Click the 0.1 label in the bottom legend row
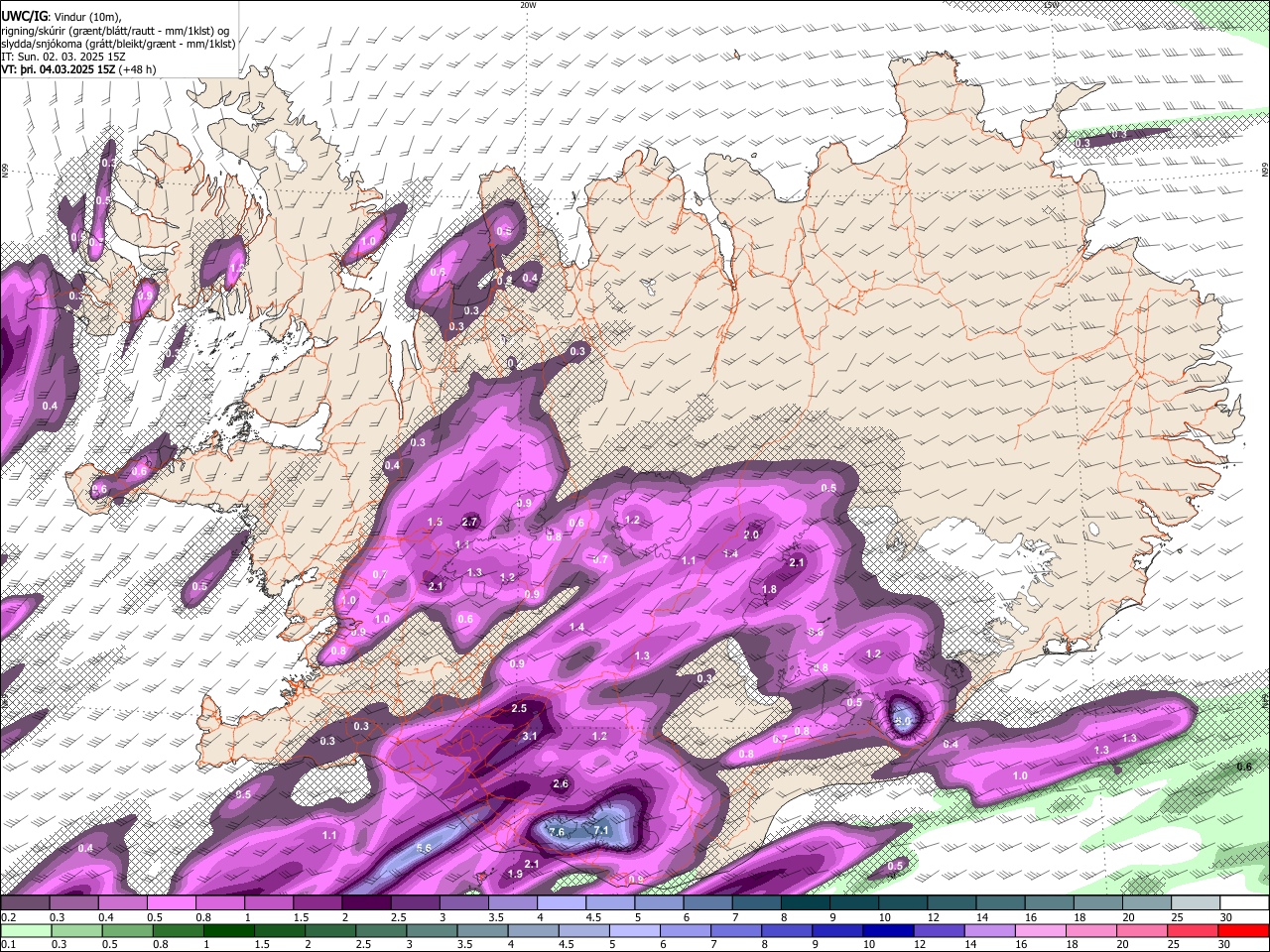 (7, 944)
